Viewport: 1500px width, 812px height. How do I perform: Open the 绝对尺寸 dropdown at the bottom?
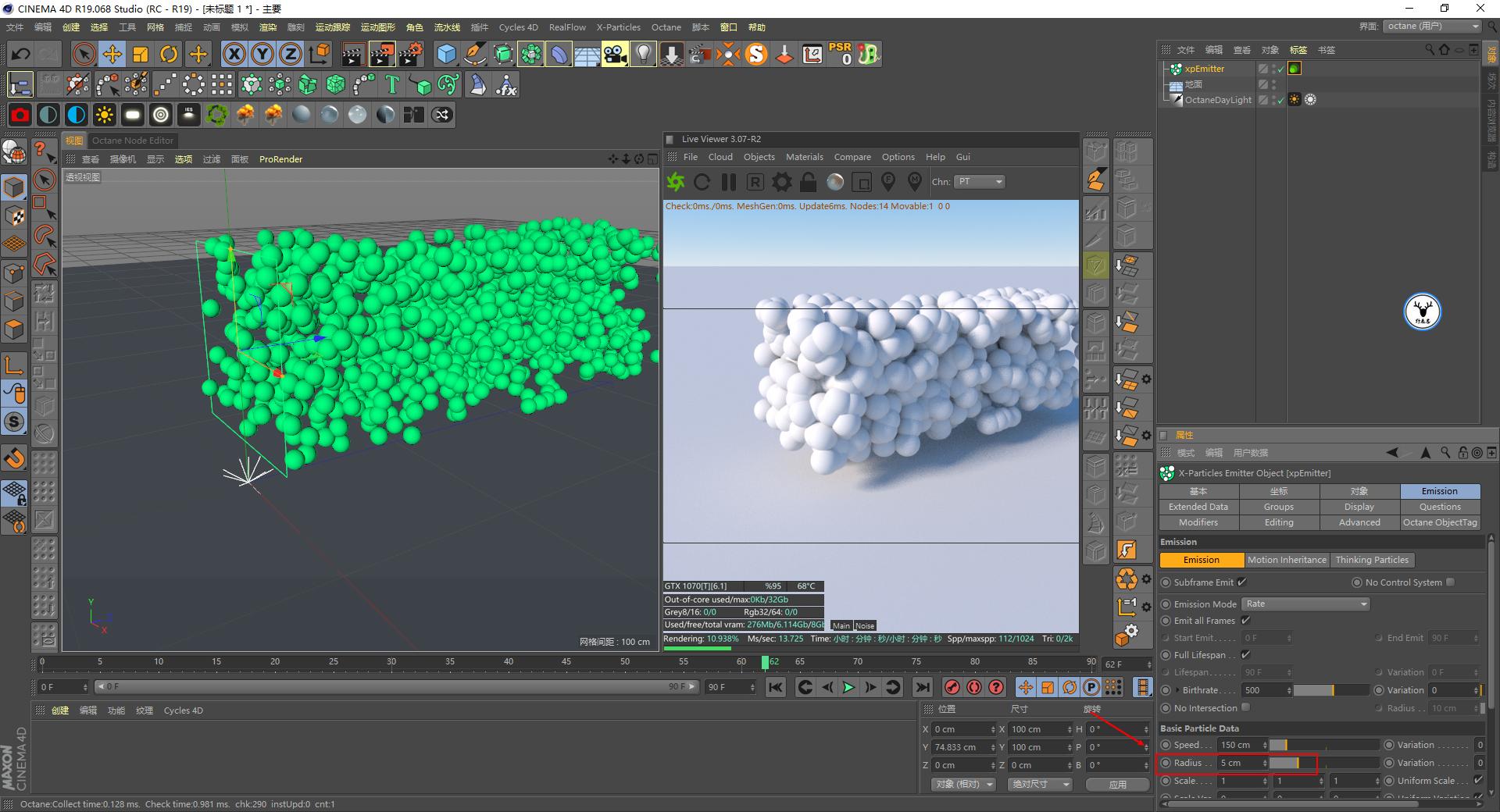1040,784
